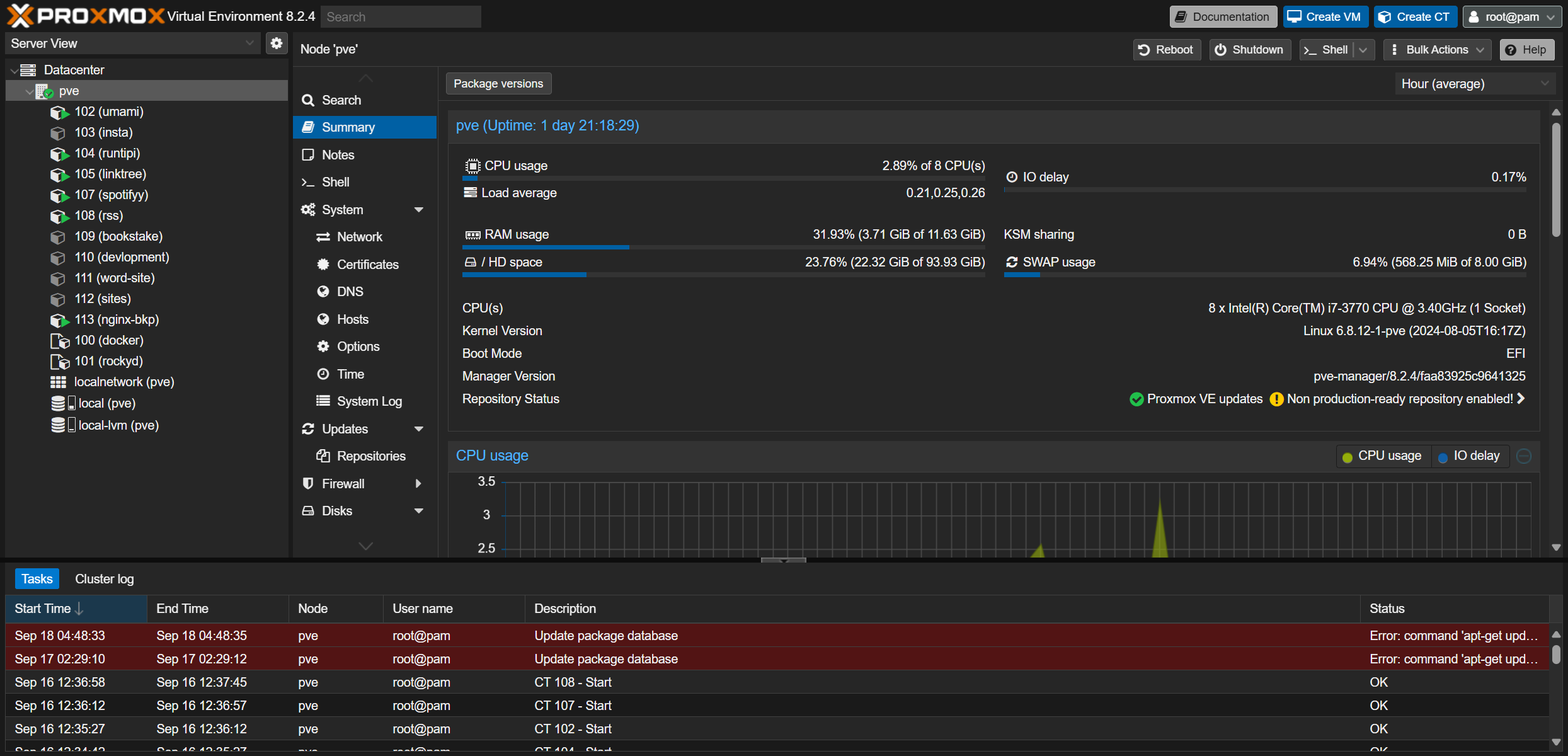Screen dimensions: 1568x756
Task: Open container 104 (runtipi)
Action: [107, 153]
